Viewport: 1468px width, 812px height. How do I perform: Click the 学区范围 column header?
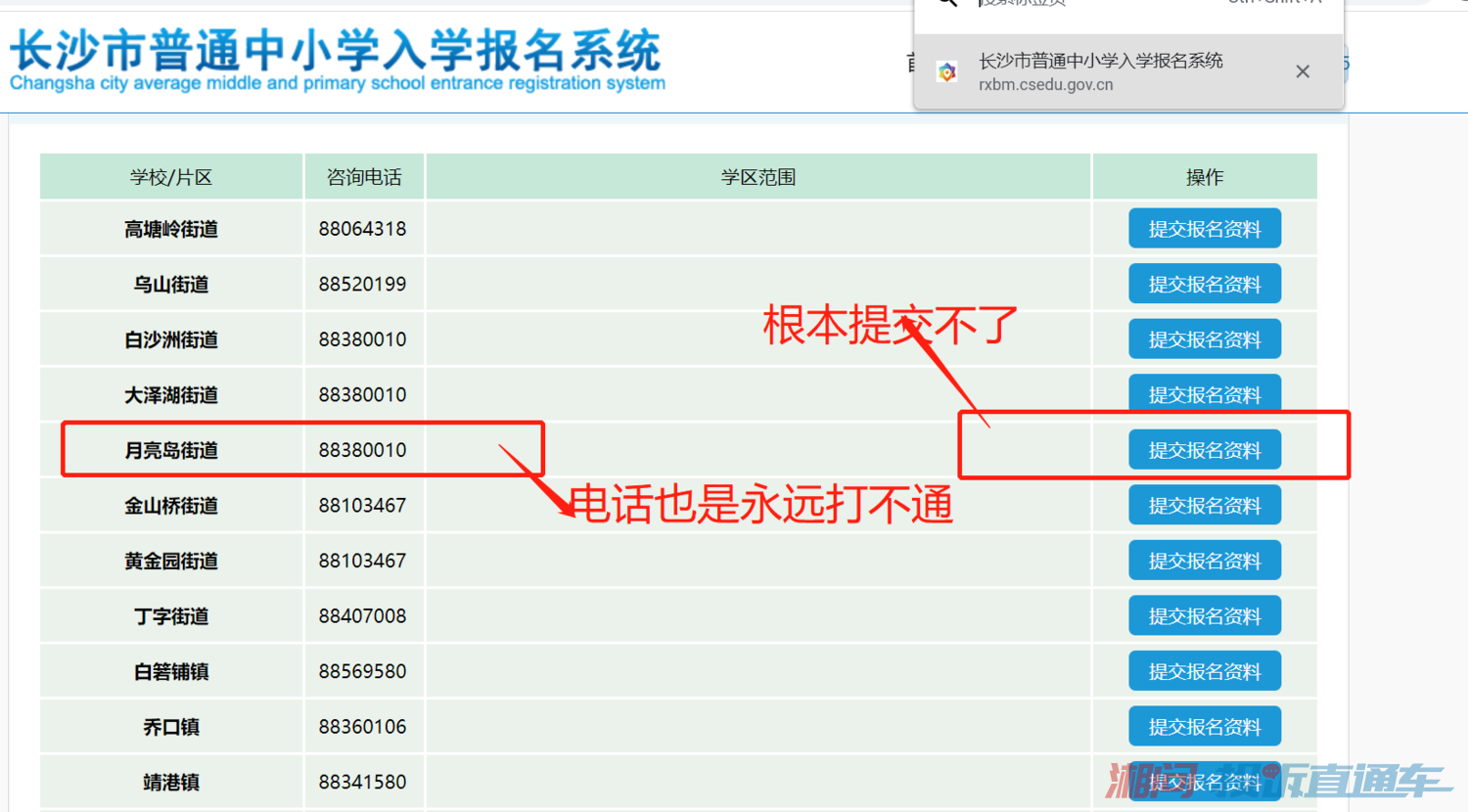coord(758,177)
